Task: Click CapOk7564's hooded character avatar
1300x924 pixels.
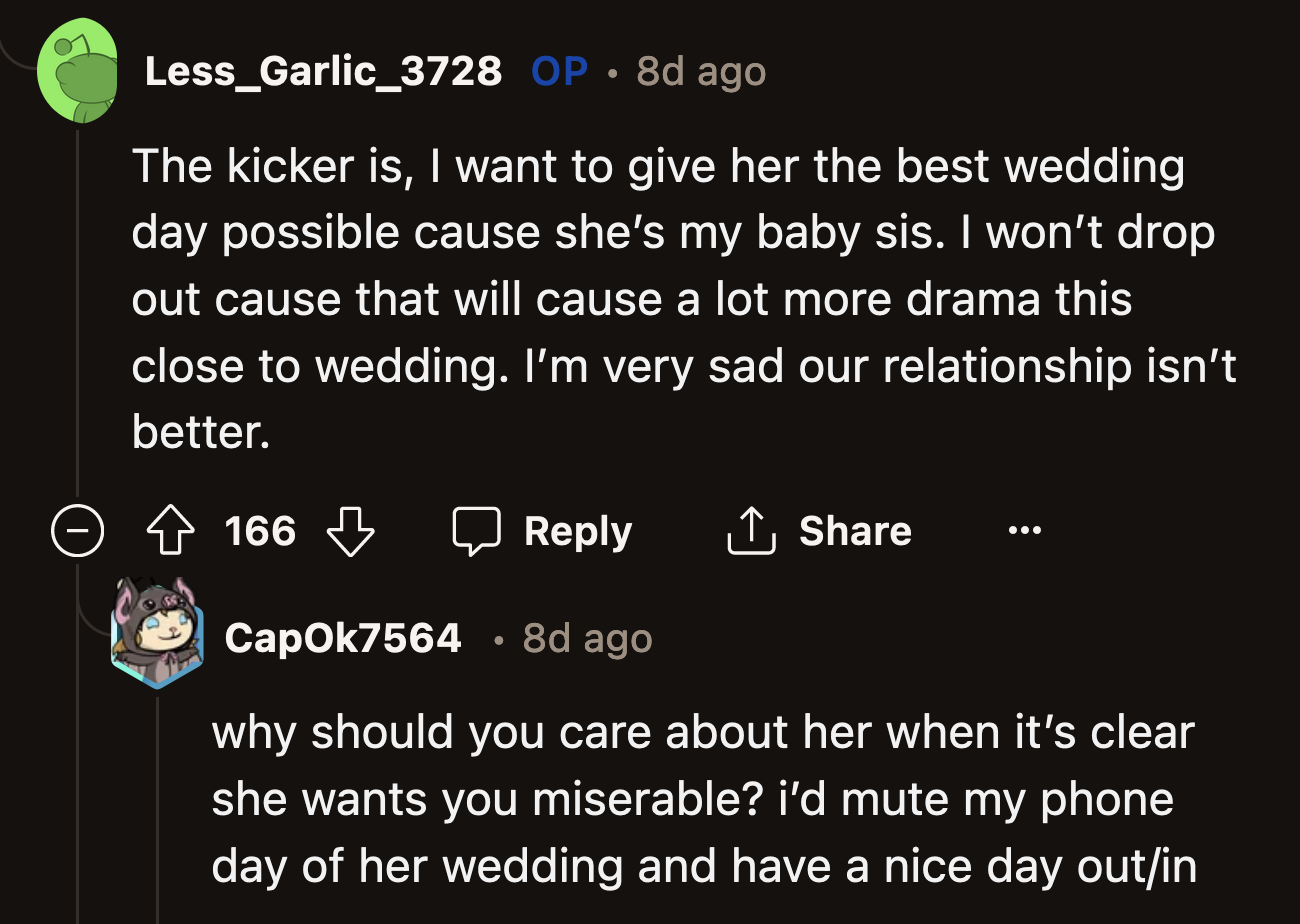Action: click(157, 633)
